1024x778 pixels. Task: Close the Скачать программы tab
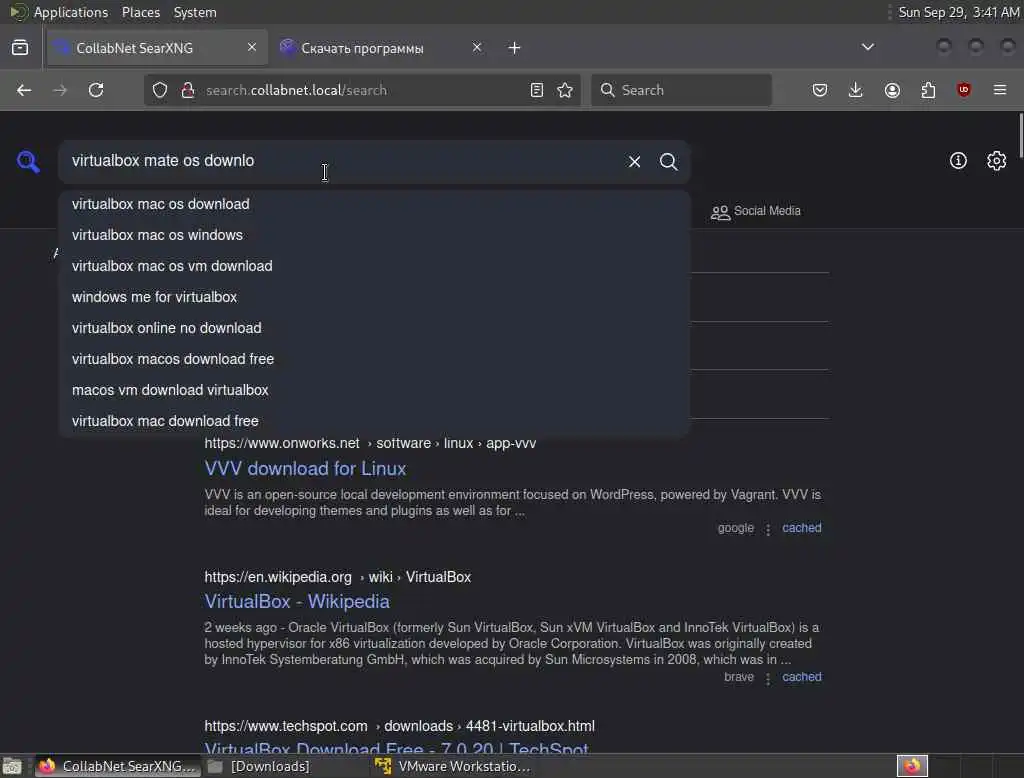(x=477, y=47)
